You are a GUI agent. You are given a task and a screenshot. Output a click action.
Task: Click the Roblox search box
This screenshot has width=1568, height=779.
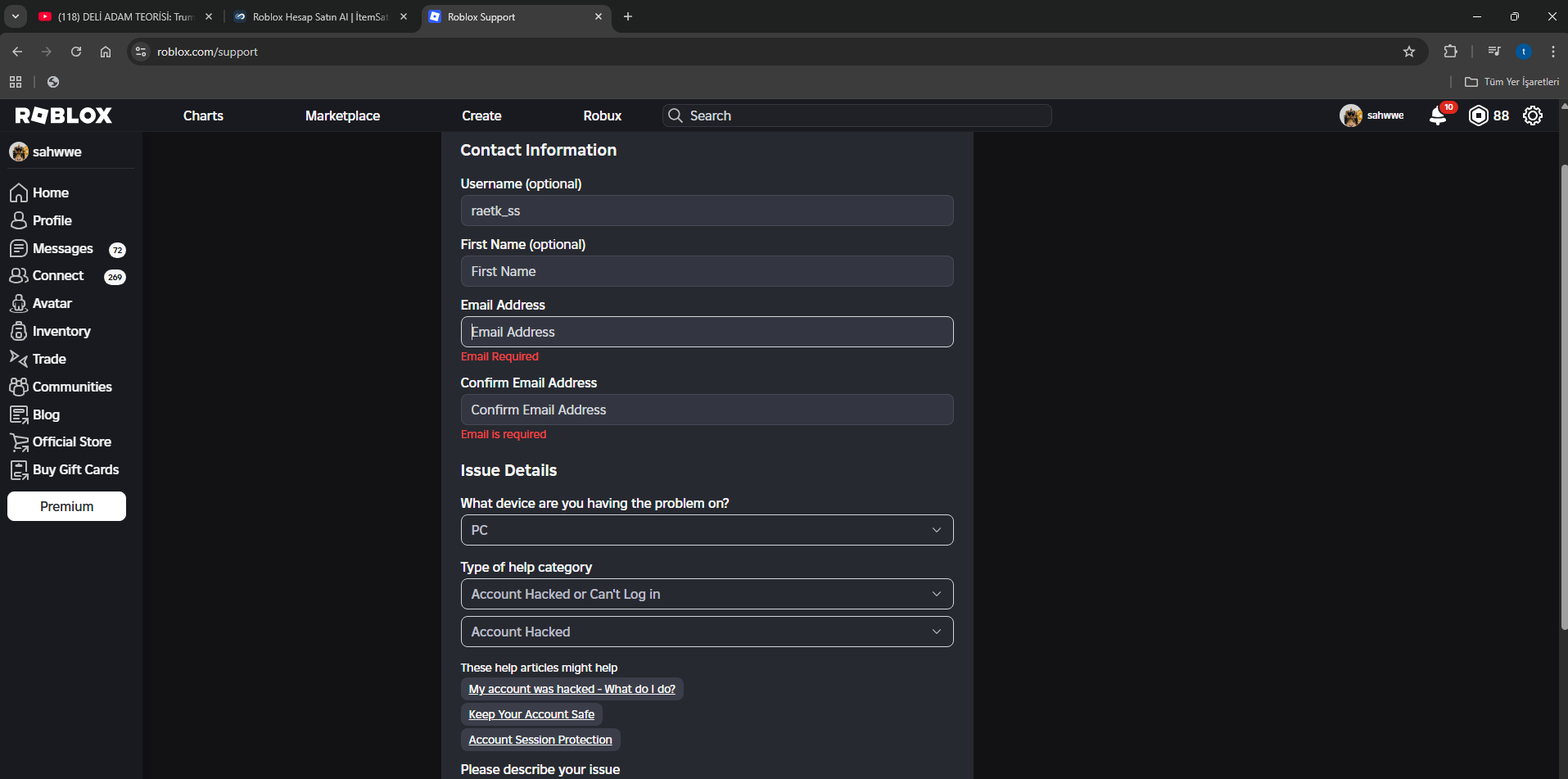click(856, 115)
